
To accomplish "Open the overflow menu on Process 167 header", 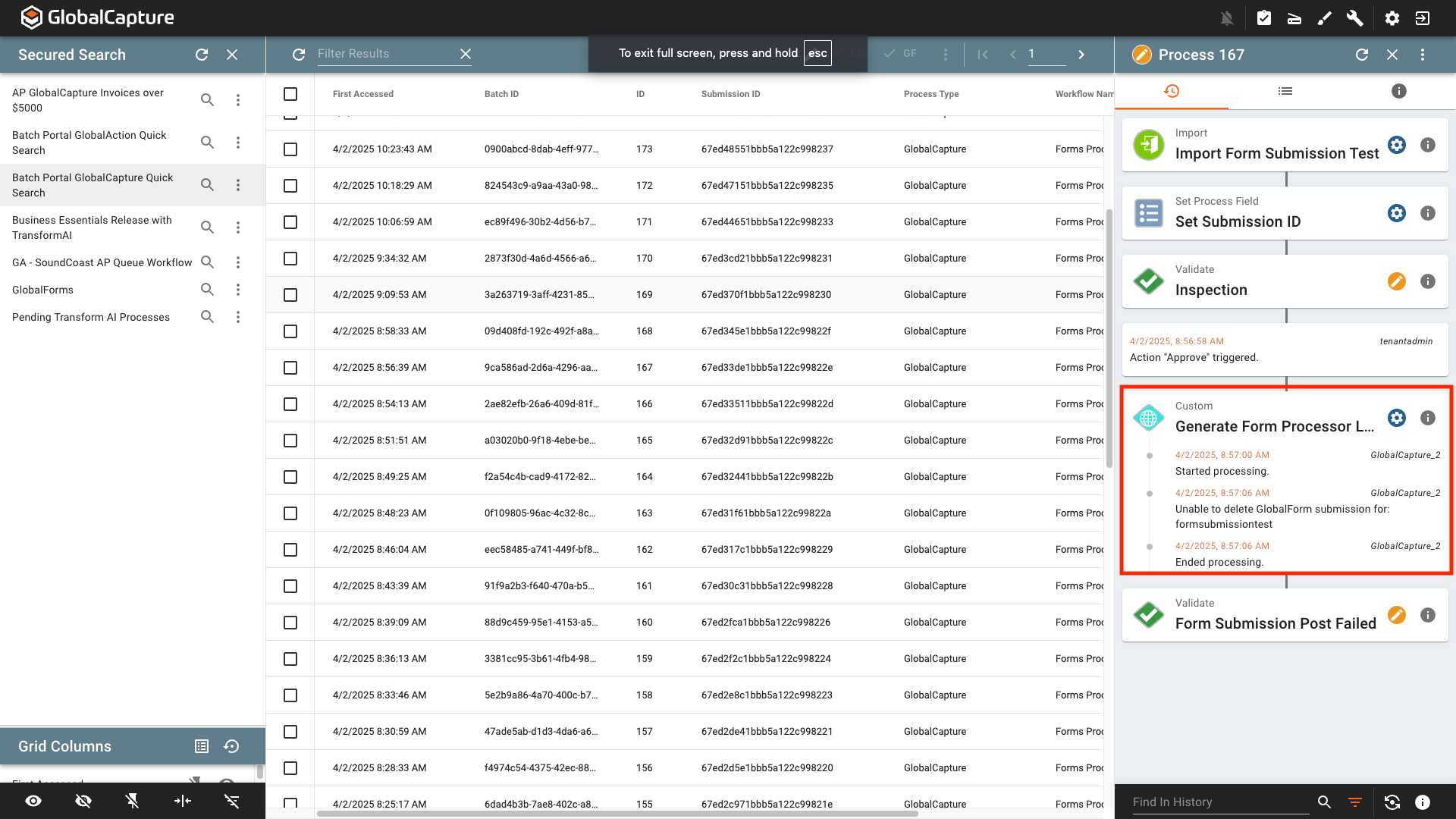I will (x=1423, y=55).
